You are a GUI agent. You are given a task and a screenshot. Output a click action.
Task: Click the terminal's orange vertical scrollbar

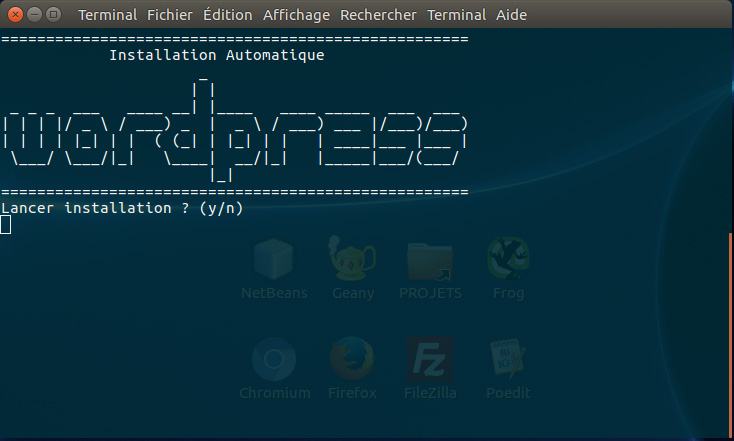coord(730,334)
